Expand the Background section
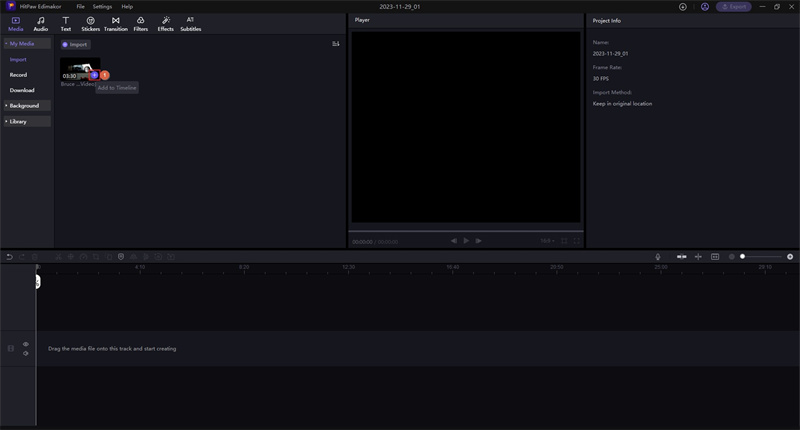800x430 pixels. [28, 106]
